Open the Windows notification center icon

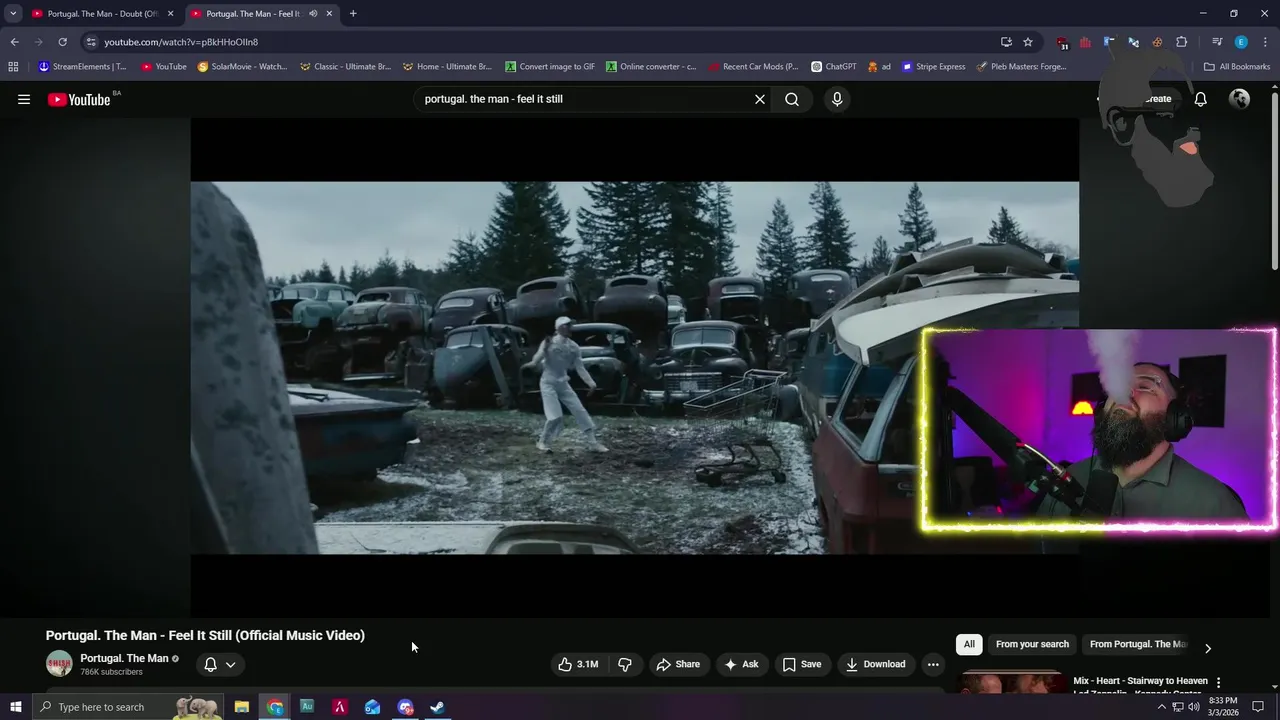point(1259,707)
